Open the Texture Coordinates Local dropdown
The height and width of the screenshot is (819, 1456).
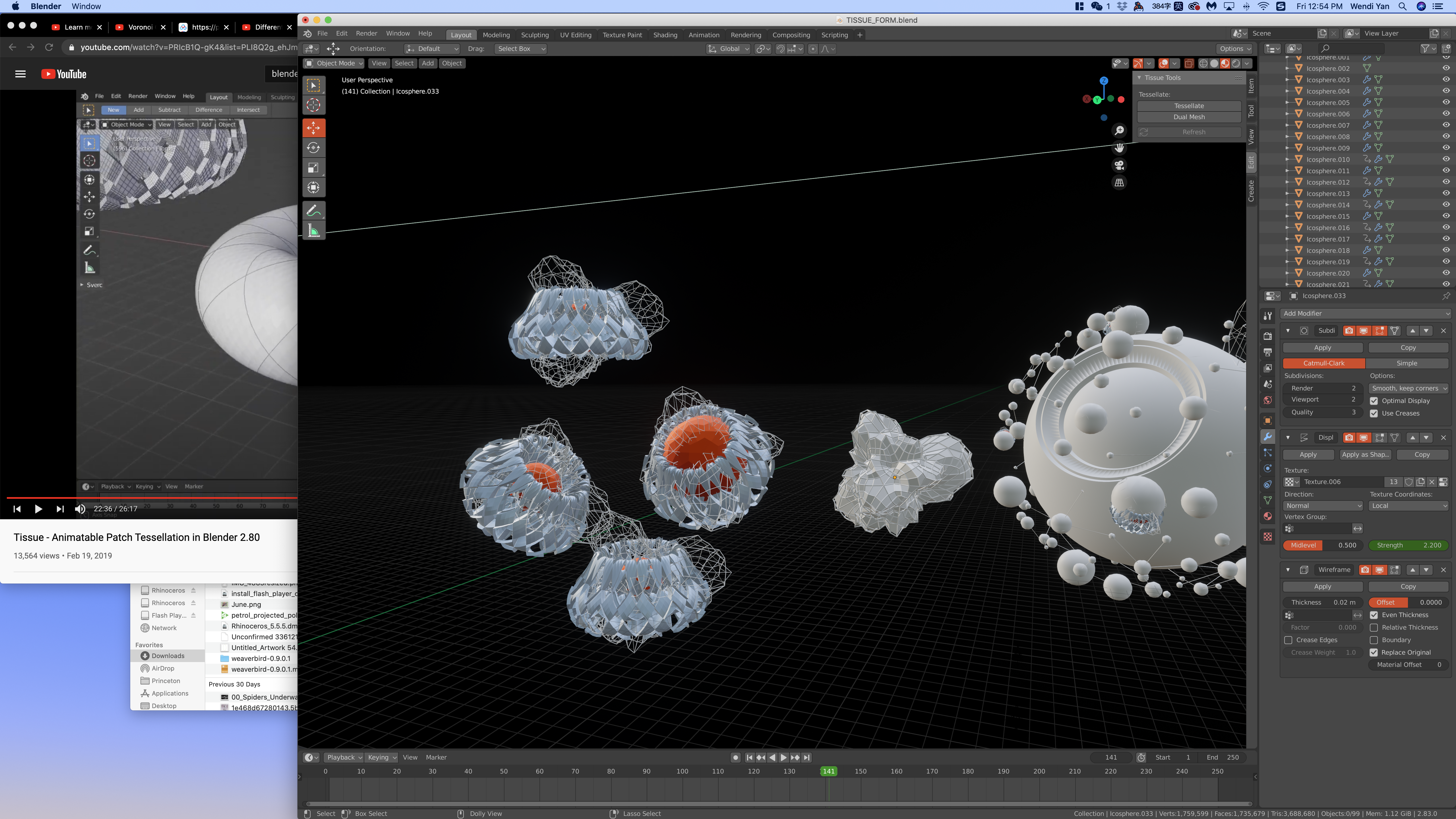click(1409, 506)
